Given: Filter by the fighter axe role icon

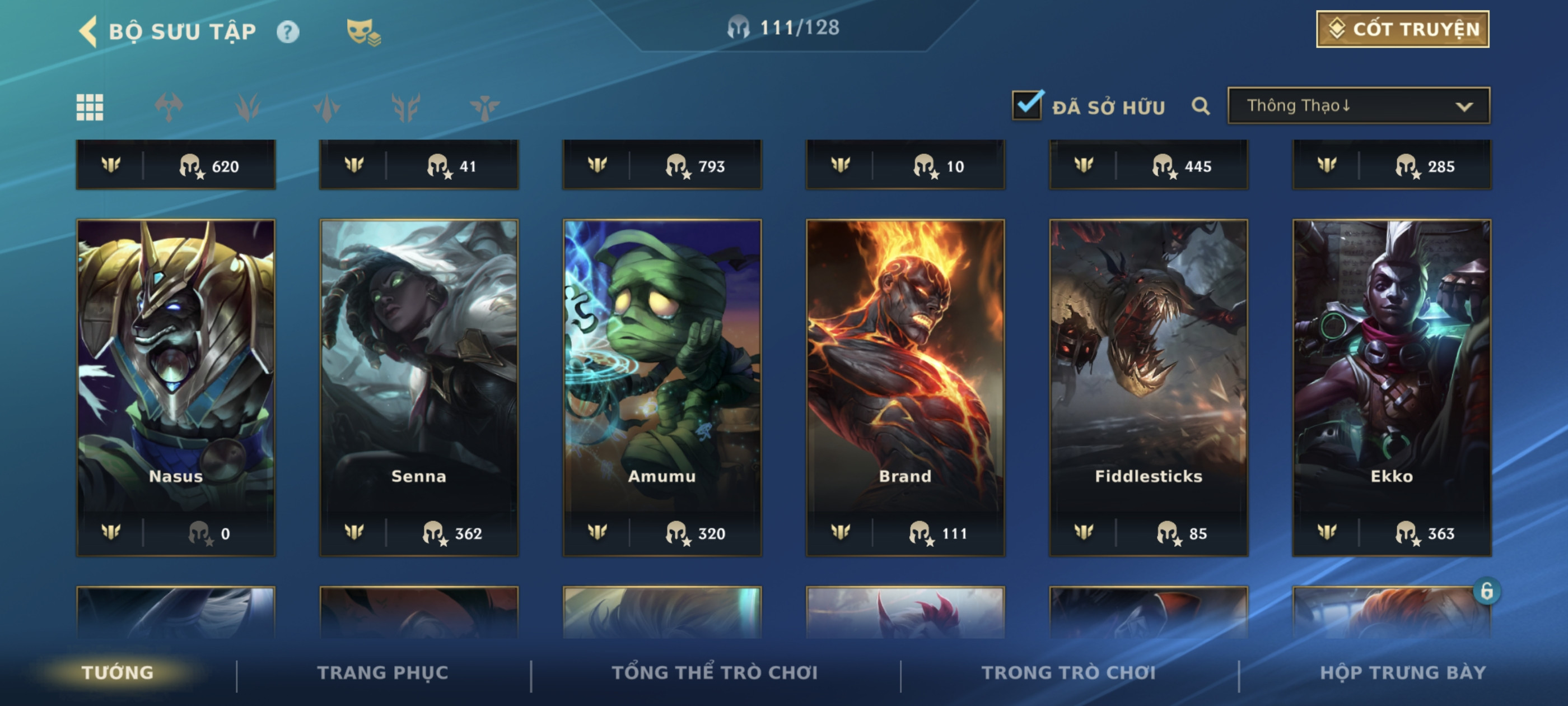Looking at the screenshot, I should click(x=169, y=107).
